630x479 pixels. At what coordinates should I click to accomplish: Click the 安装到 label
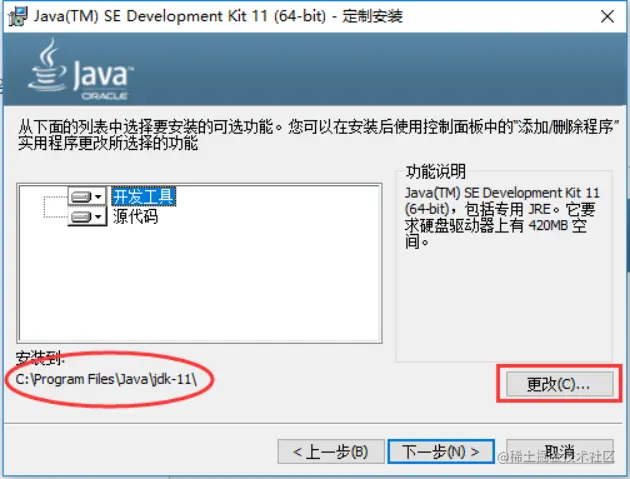click(39, 358)
